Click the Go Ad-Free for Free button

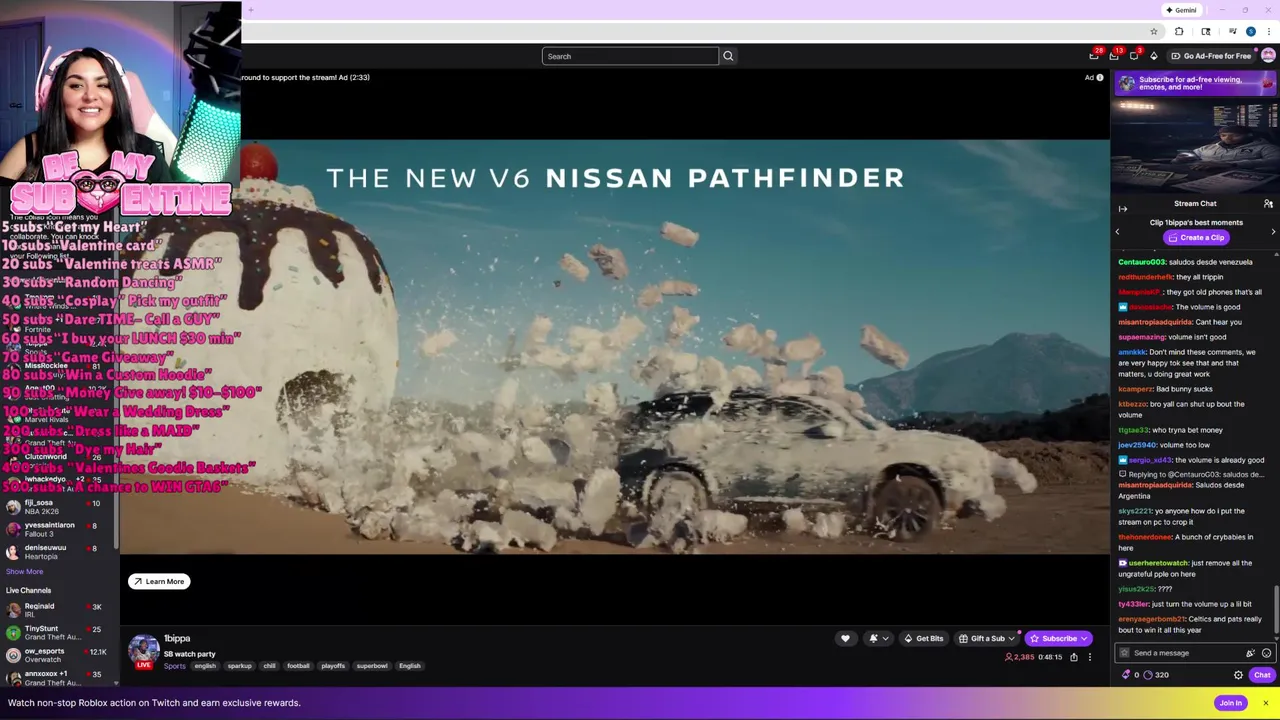click(x=1211, y=56)
